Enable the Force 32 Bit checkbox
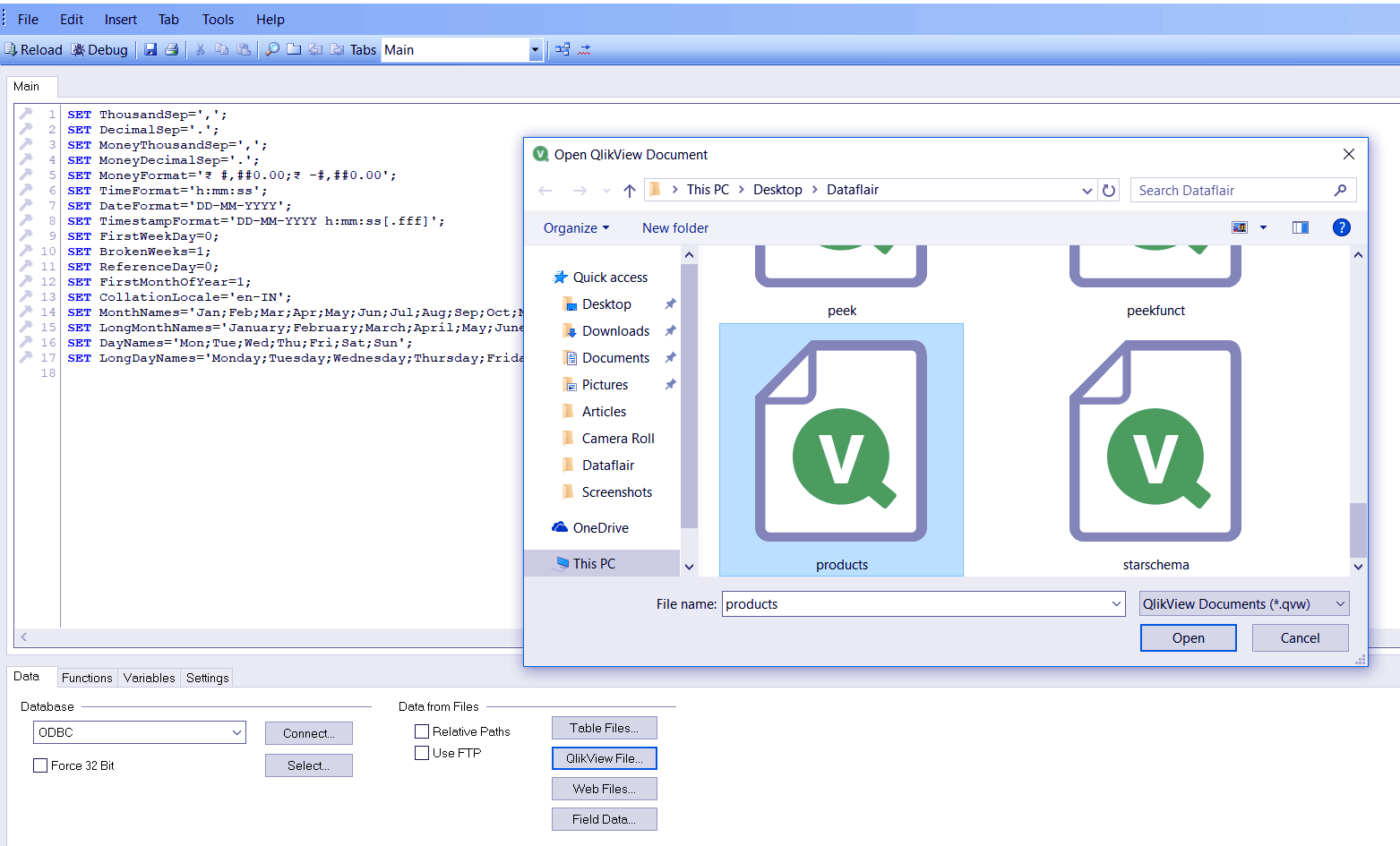The width and height of the screenshot is (1400, 846). pos(40,765)
